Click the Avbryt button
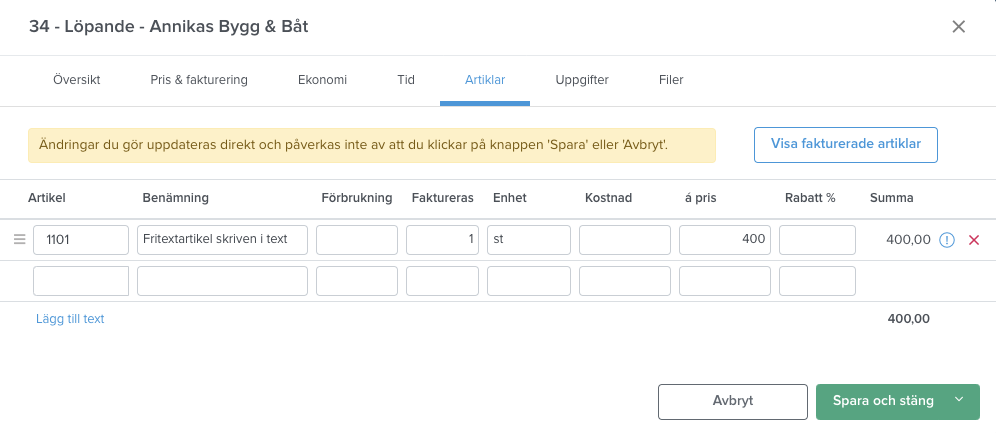This screenshot has width=996, height=433. (x=732, y=401)
